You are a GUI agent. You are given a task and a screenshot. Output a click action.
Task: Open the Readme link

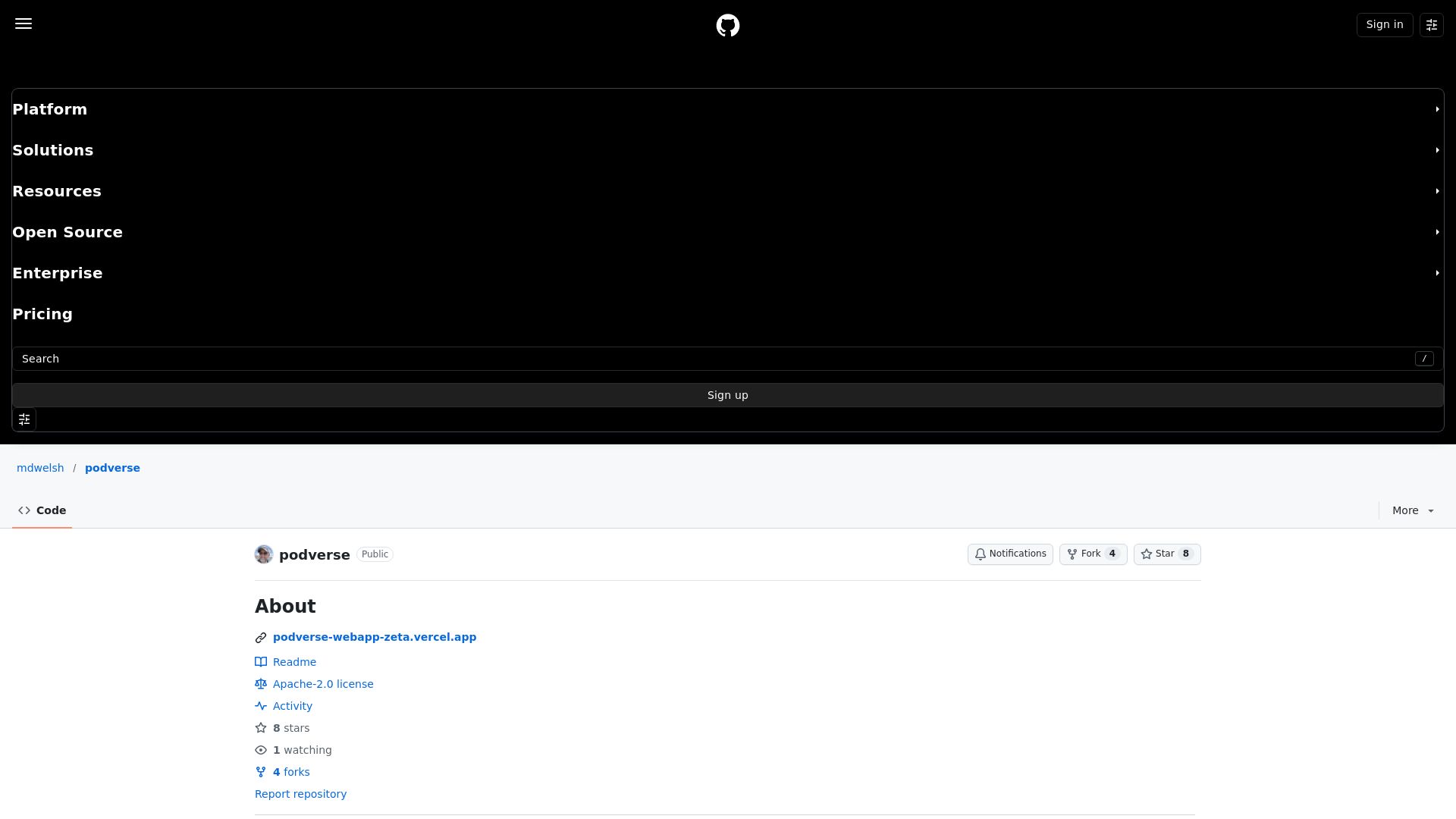(x=294, y=662)
